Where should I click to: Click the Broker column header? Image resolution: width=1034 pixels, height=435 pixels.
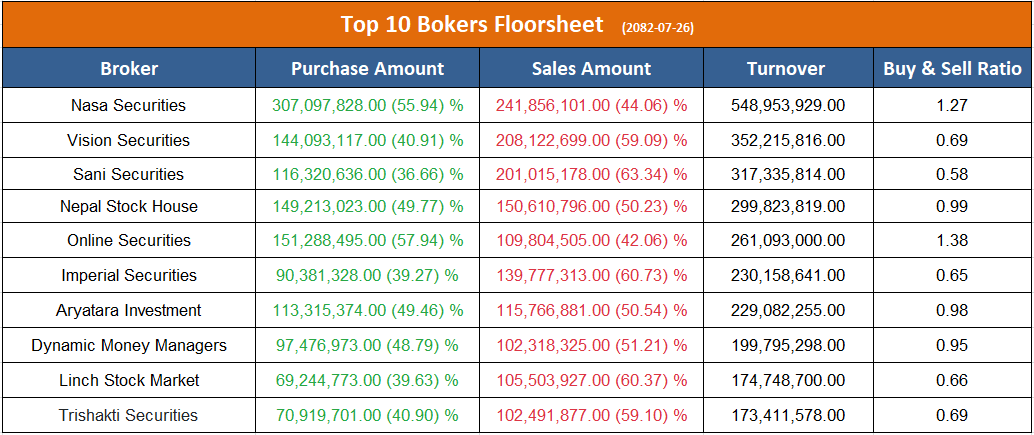129,69
